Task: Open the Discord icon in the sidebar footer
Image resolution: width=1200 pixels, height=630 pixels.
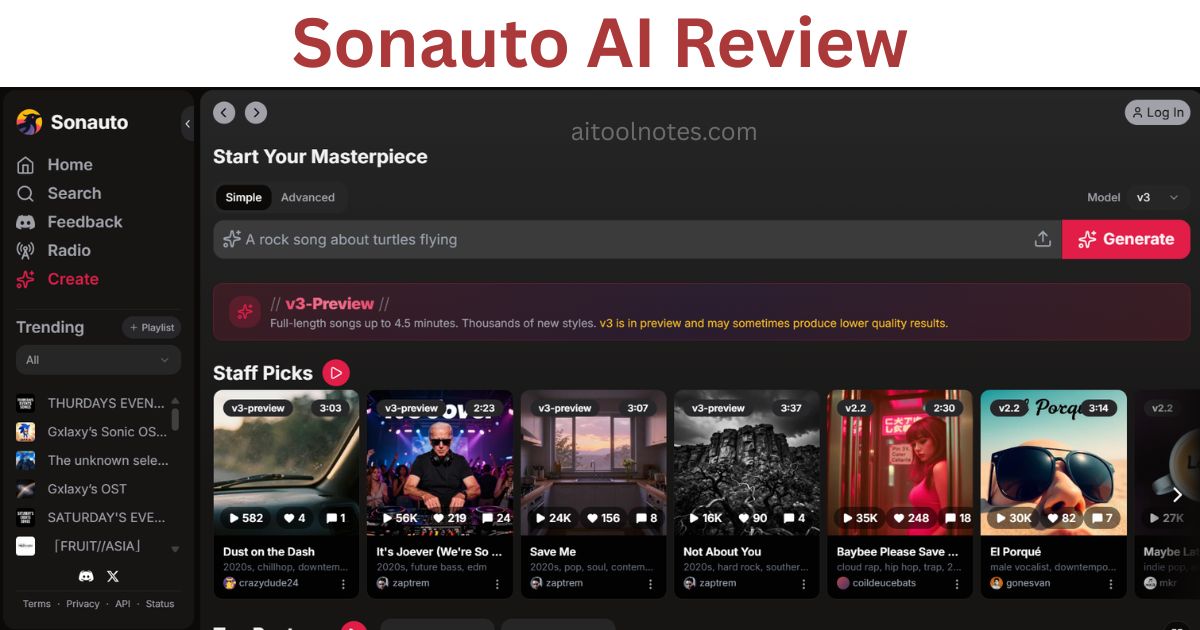Action: [86, 576]
